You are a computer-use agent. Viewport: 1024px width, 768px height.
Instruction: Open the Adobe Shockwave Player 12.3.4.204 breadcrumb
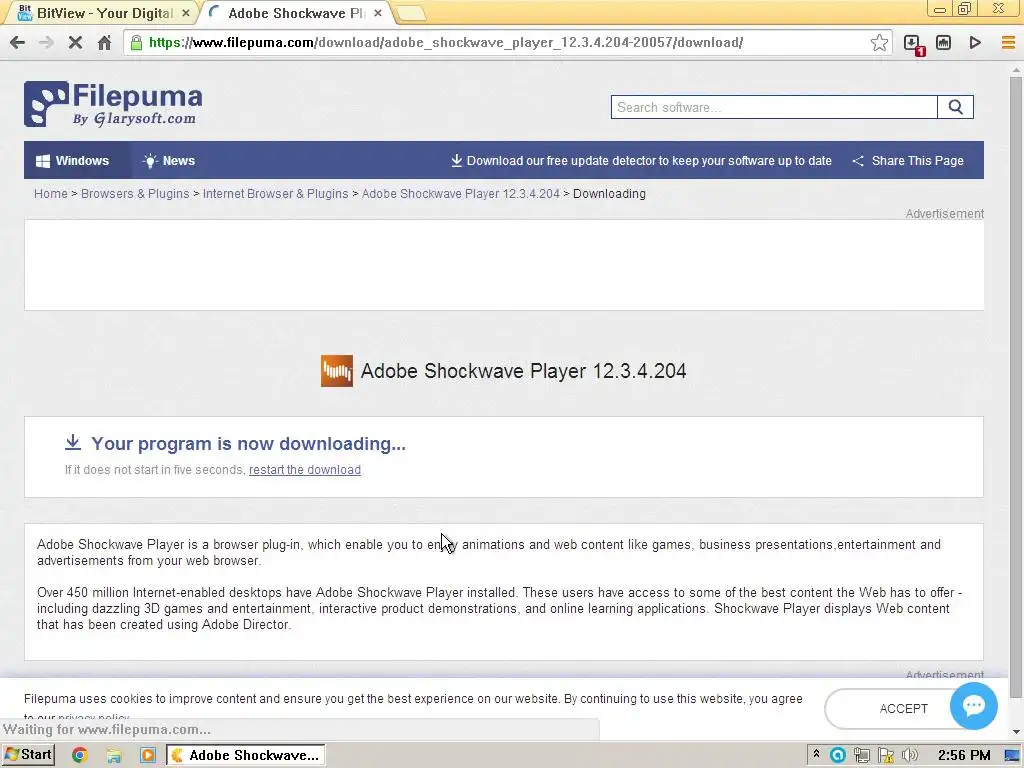pyautogui.click(x=460, y=194)
